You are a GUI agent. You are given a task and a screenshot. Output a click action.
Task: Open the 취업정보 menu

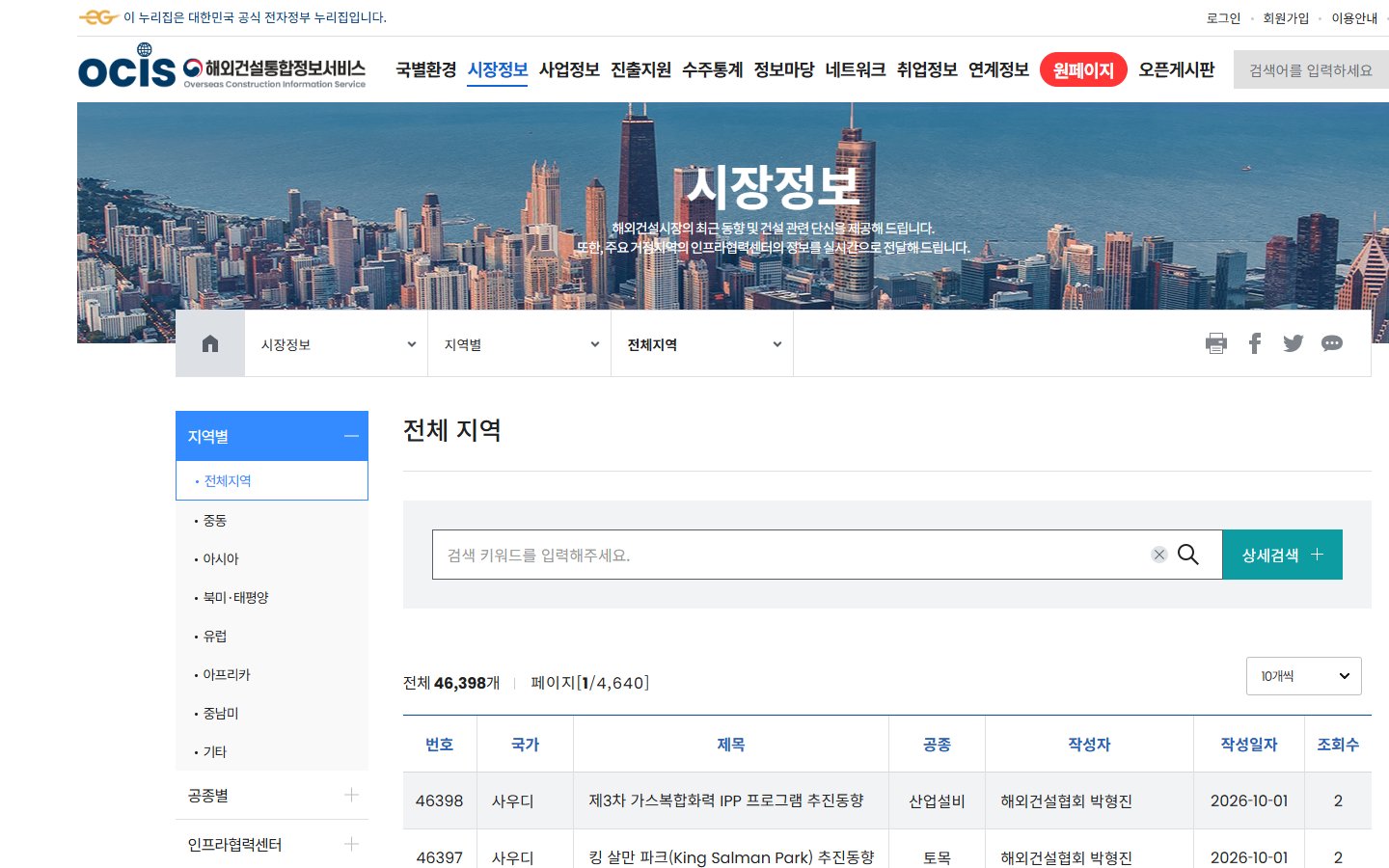[927, 69]
